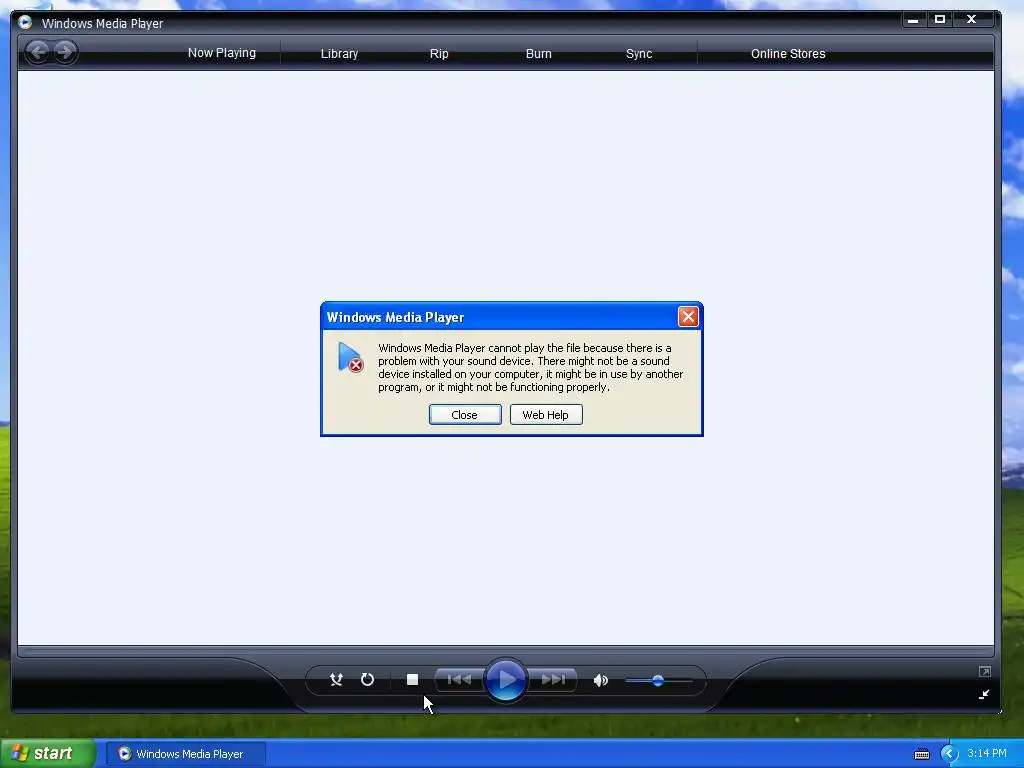Click the Windows Media Player title bar icon
The height and width of the screenshot is (768, 1024).
point(25,23)
